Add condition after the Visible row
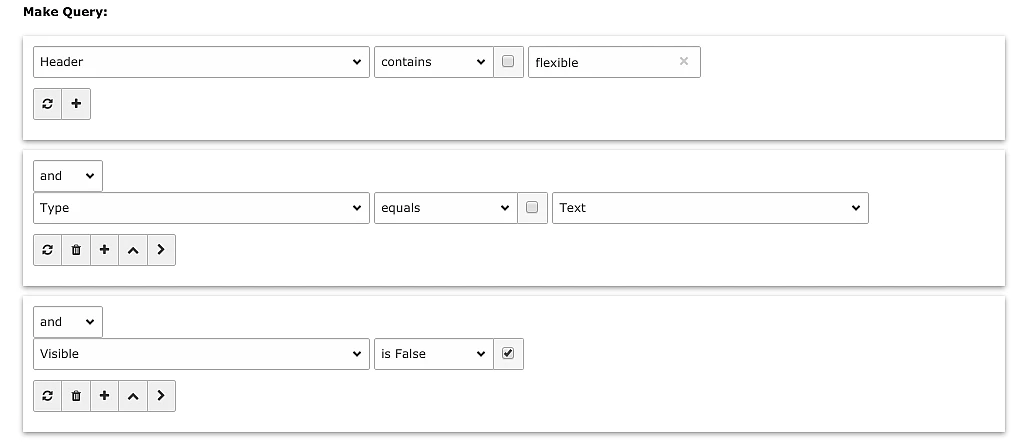1028x443 pixels. tap(104, 396)
